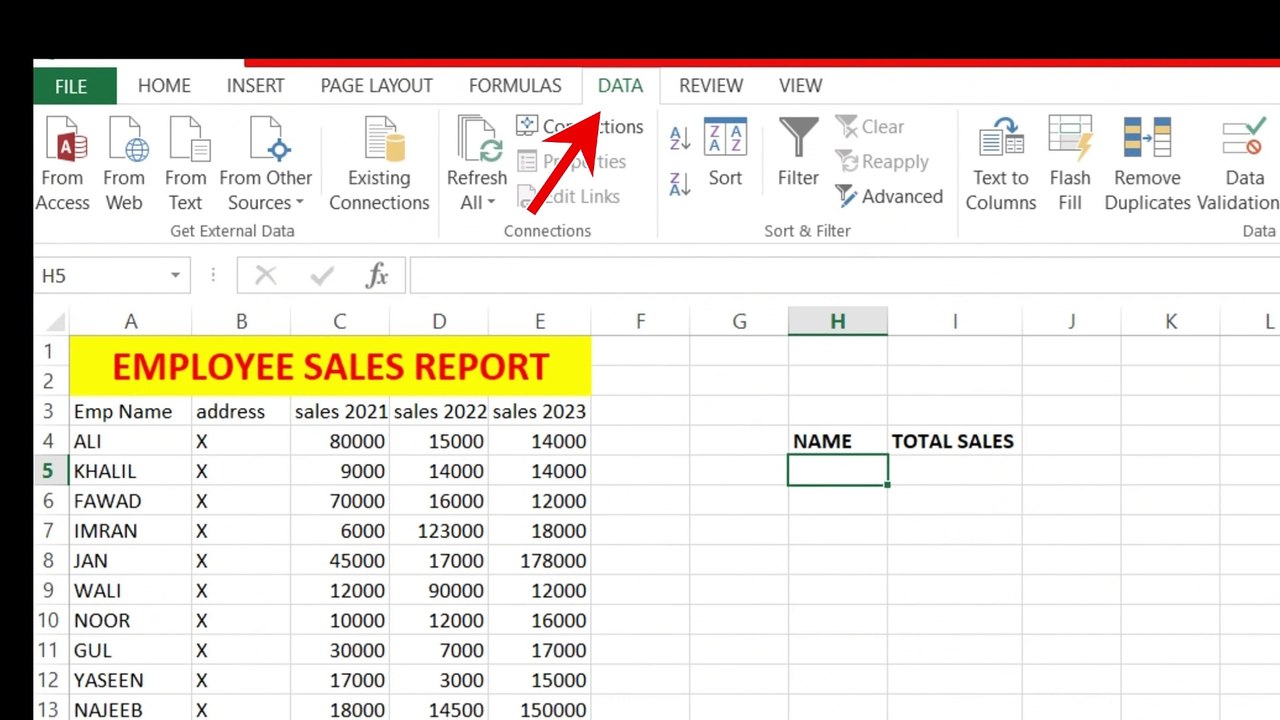The image size is (1280, 720).
Task: Open From Other Sources dropdown
Action: 266,163
